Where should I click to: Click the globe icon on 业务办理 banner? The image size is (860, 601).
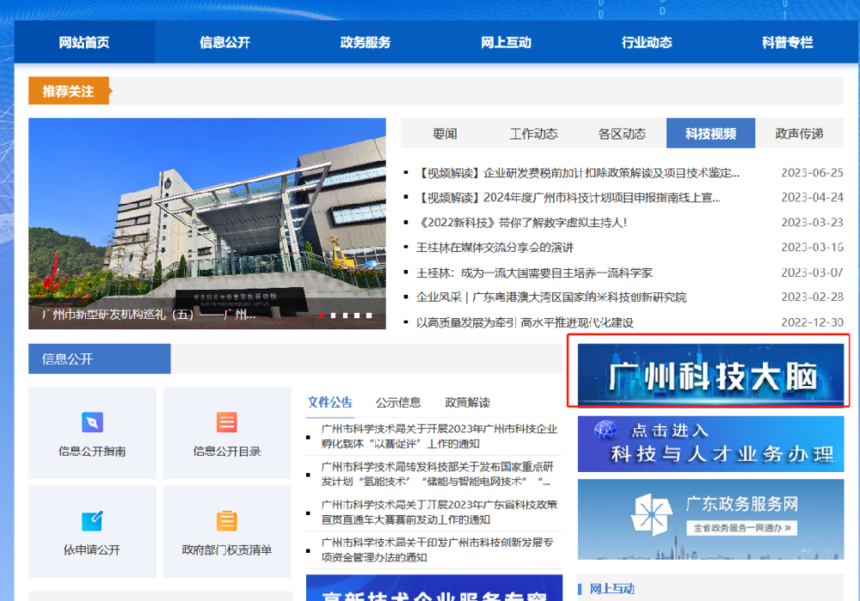(x=606, y=430)
